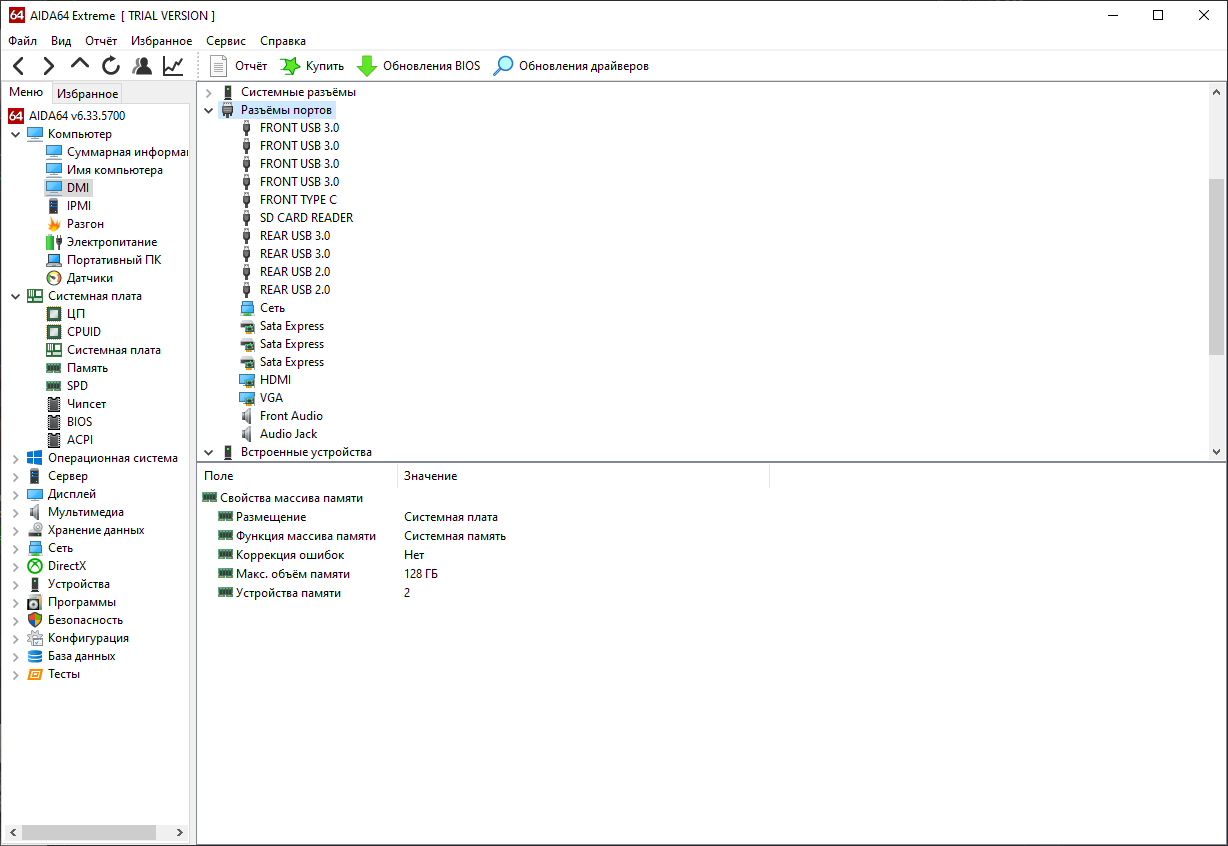Select the Электропитание battery icon

click(54, 242)
